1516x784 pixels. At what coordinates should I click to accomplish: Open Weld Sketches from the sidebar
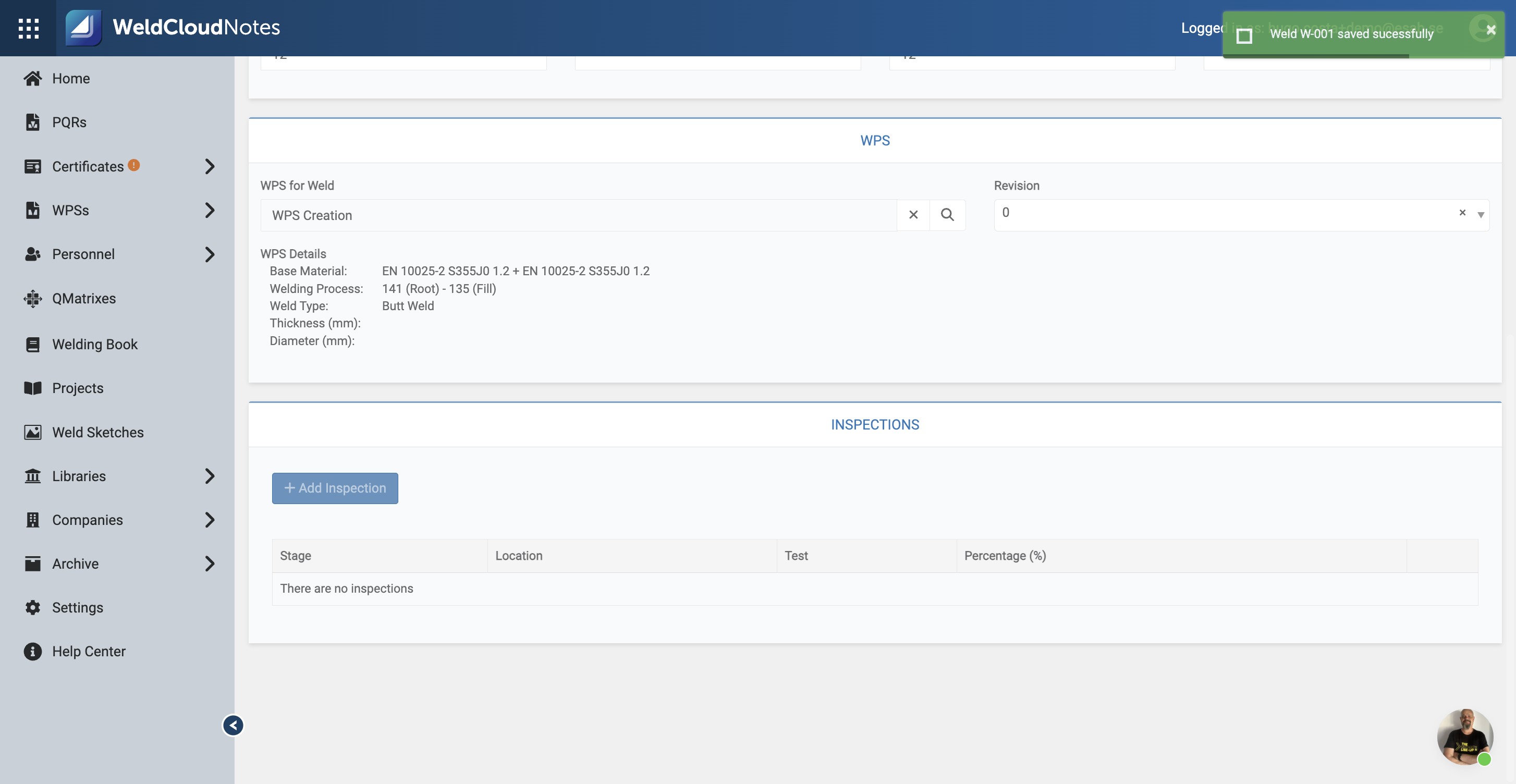click(97, 432)
